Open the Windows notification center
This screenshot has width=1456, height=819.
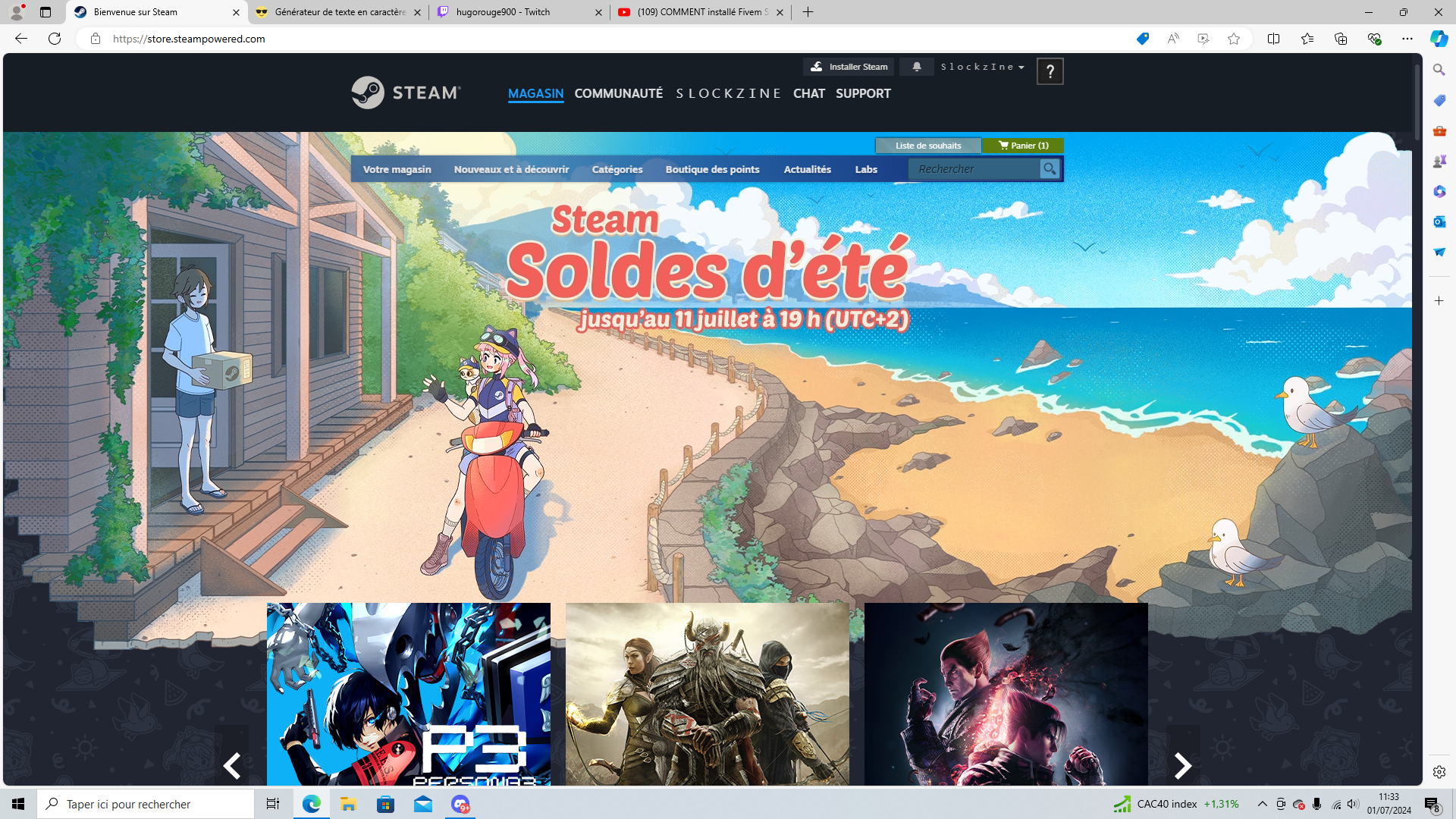[x=1432, y=804]
